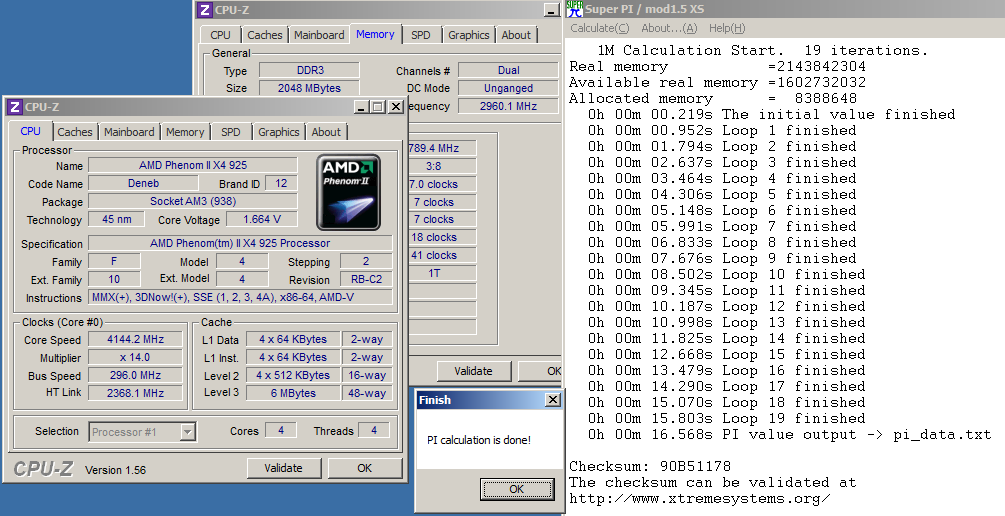Click the Cores count value 4
Viewport: 1005px width, 516px height.
(x=281, y=431)
